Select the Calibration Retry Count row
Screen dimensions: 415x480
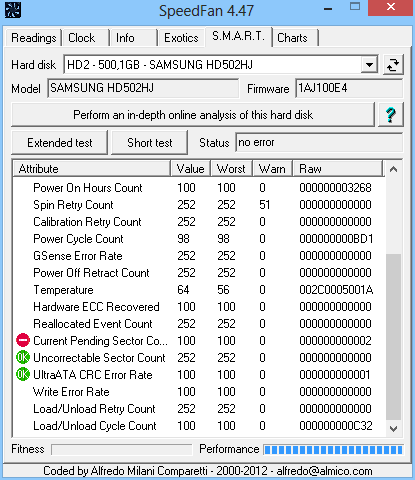(199, 222)
